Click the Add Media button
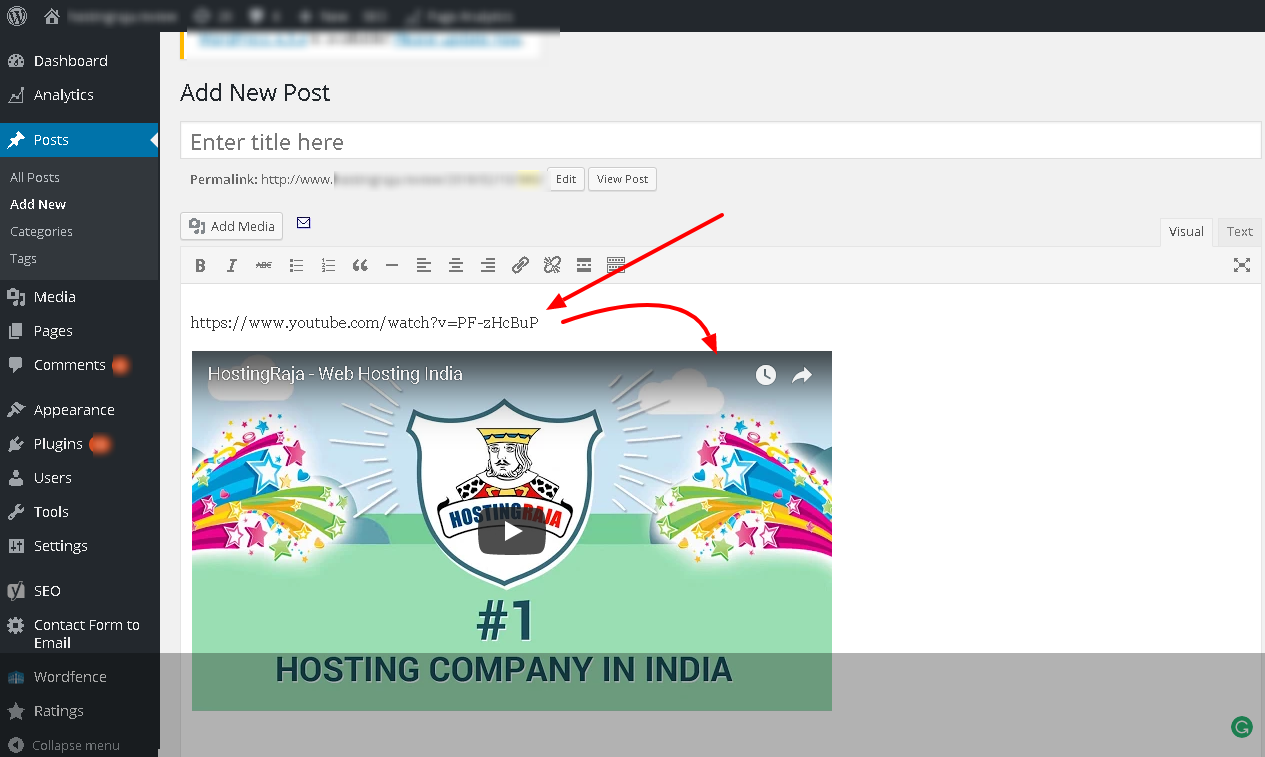Screen dimensions: 1265x757 click(x=232, y=226)
